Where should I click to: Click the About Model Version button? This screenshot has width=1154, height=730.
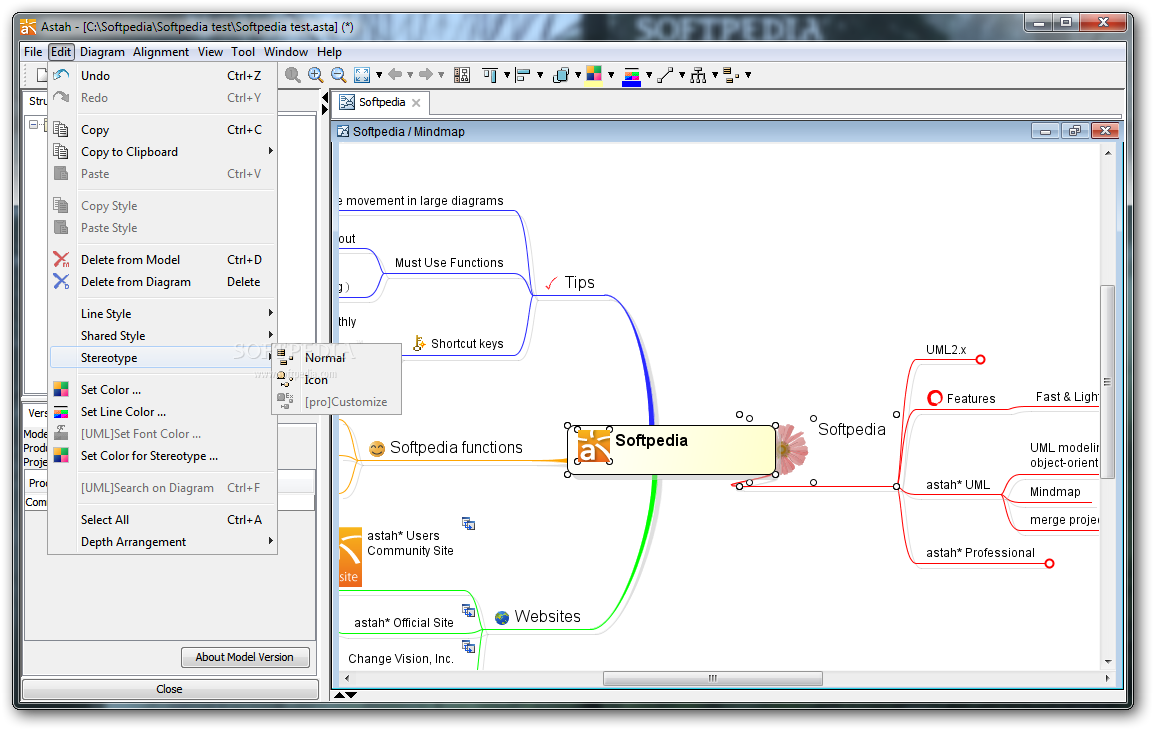(x=245, y=657)
